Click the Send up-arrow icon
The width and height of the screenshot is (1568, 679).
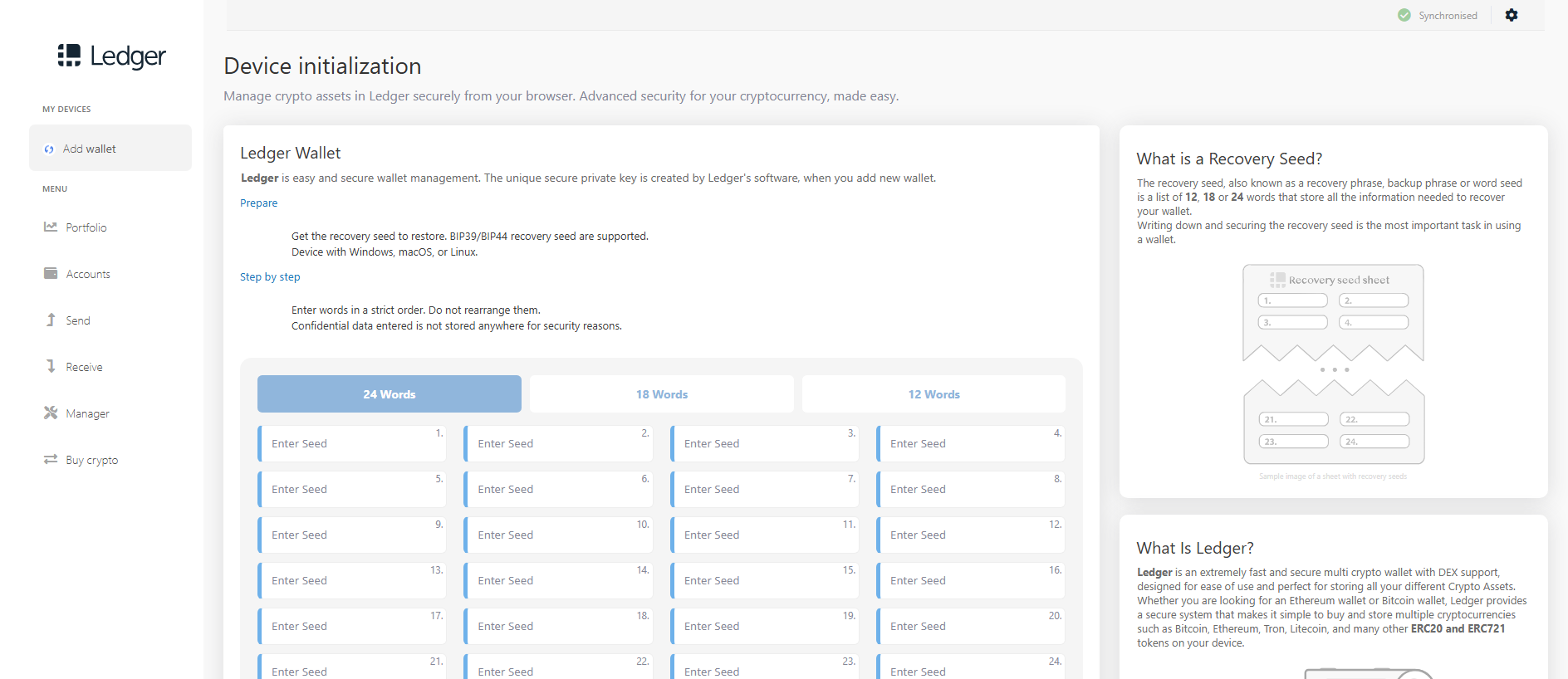coord(51,320)
